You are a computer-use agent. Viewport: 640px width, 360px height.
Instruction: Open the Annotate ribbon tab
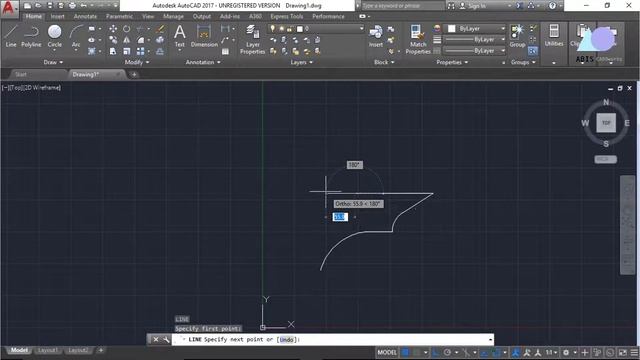85,16
